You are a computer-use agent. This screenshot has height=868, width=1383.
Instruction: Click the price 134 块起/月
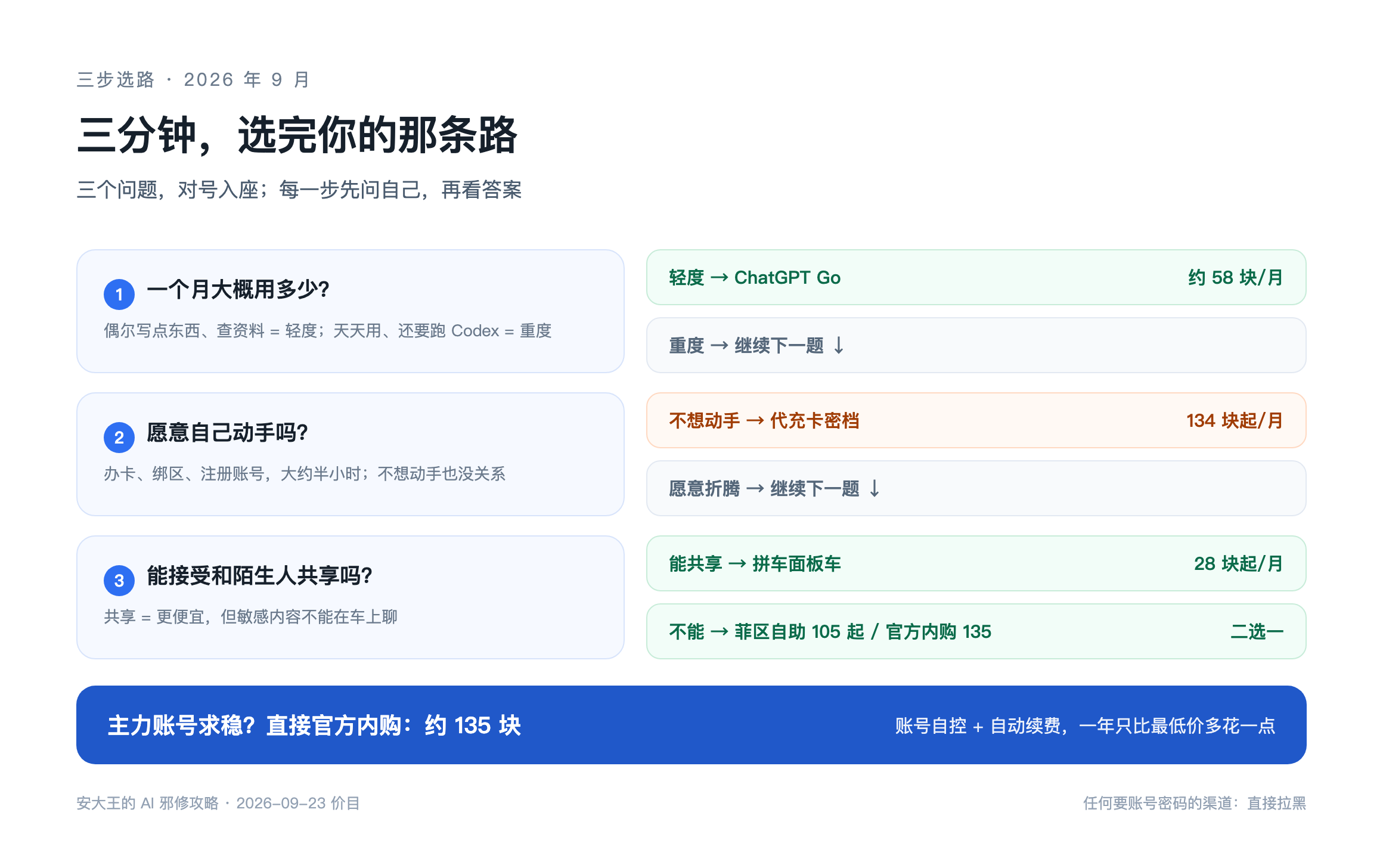pyautogui.click(x=1235, y=420)
